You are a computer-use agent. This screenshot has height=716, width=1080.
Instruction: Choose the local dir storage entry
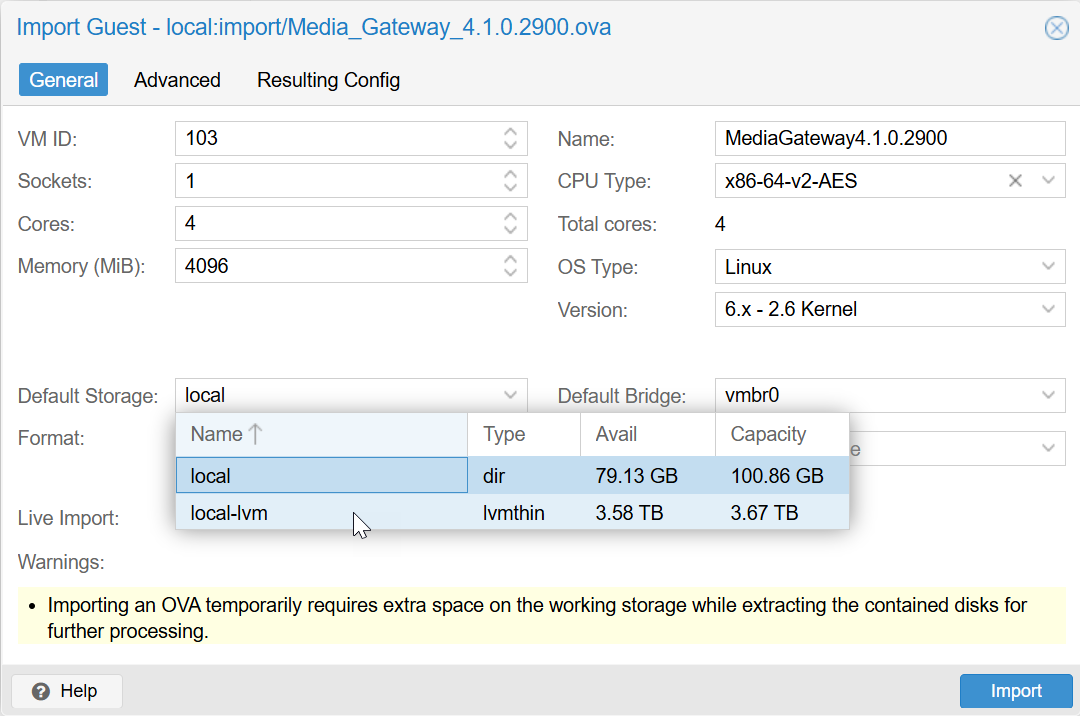pos(300,475)
